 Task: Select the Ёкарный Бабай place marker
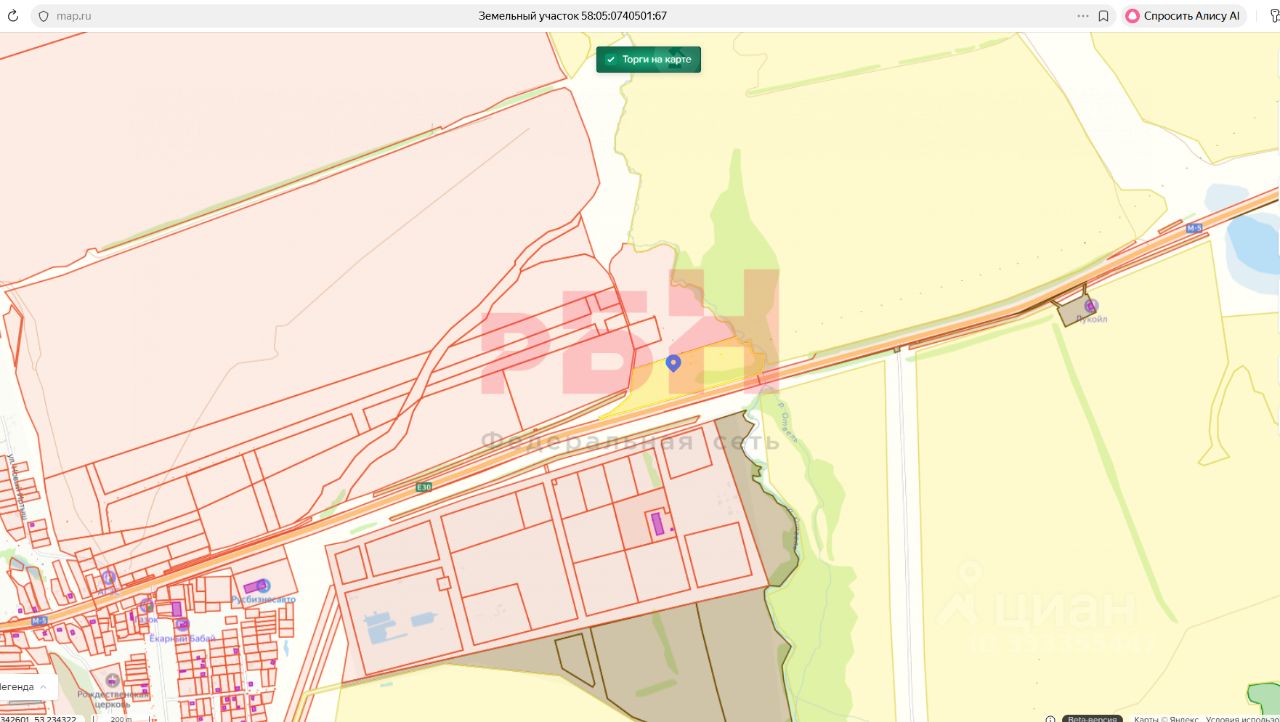point(181,625)
